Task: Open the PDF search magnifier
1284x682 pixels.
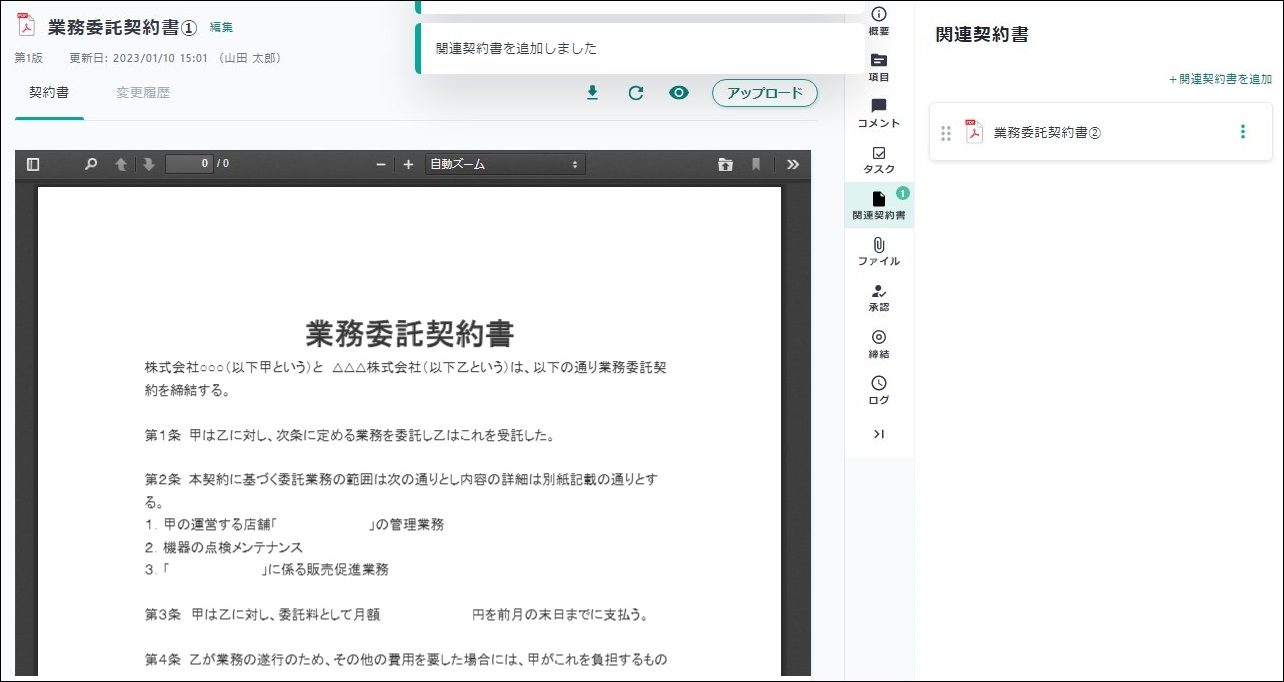Action: (91, 164)
